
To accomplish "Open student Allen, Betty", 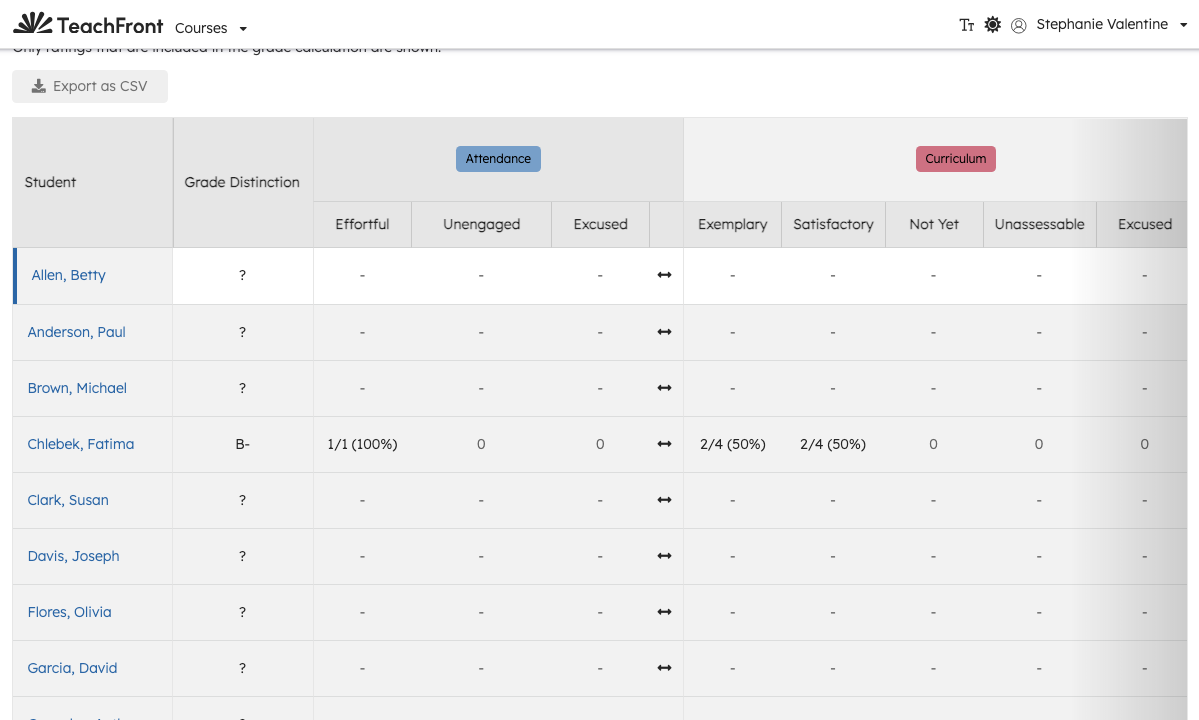I will pyautogui.click(x=68, y=275).
